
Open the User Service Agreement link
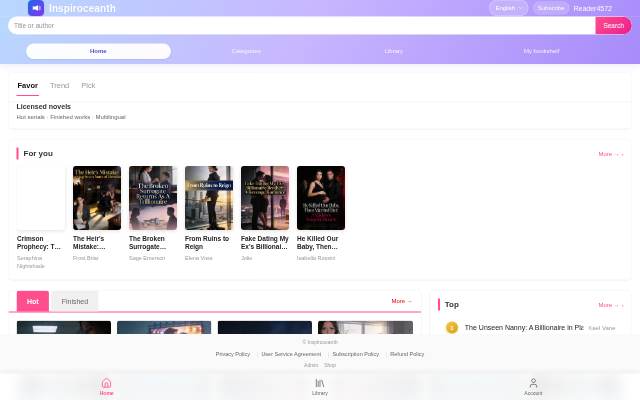pos(291,354)
